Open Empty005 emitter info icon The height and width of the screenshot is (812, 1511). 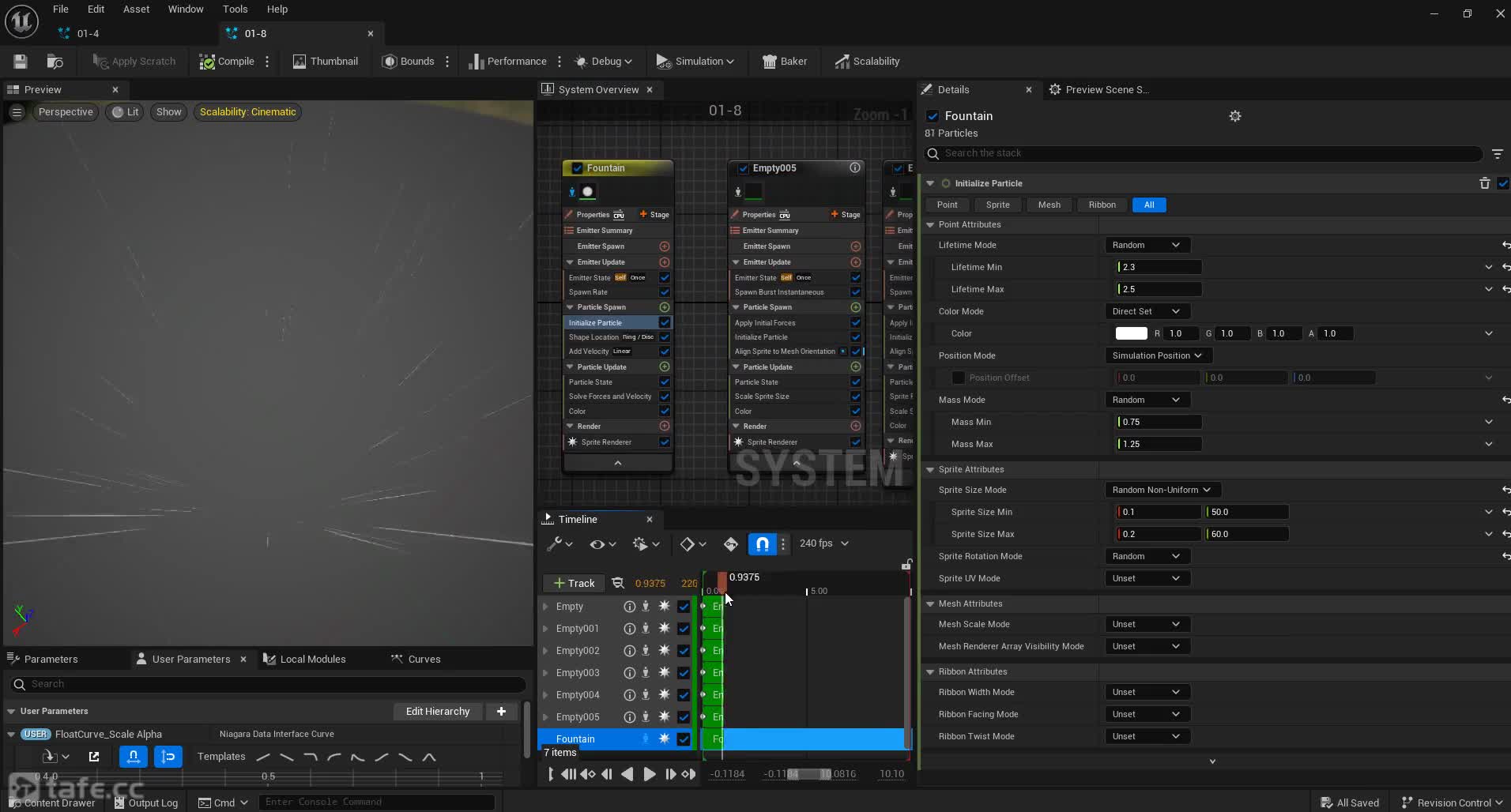coord(855,167)
